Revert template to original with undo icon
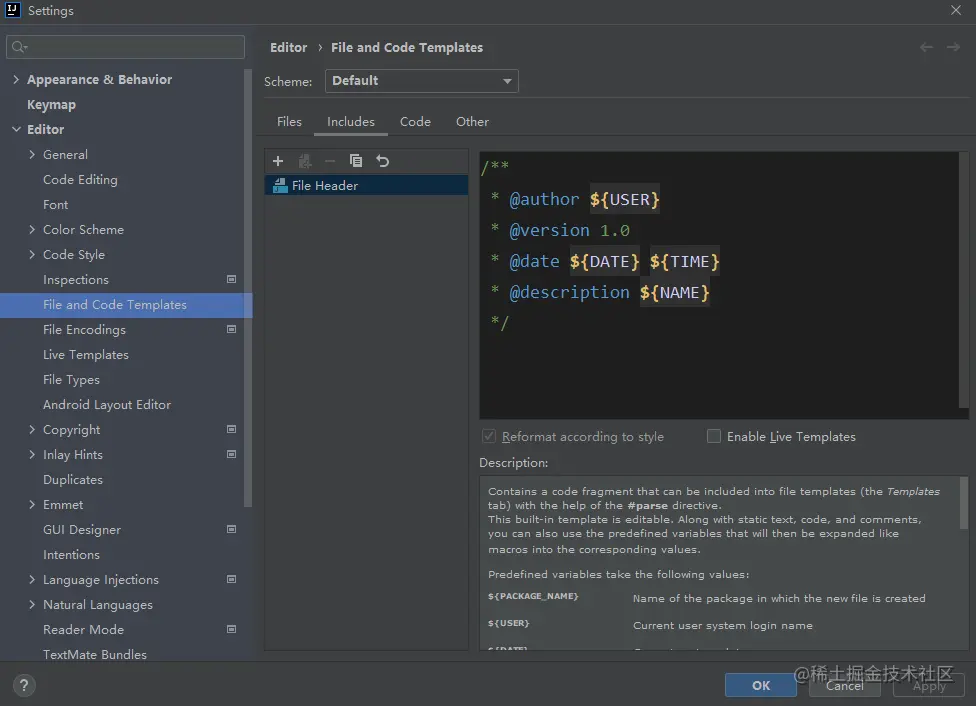Image resolution: width=976 pixels, height=706 pixels. [382, 161]
